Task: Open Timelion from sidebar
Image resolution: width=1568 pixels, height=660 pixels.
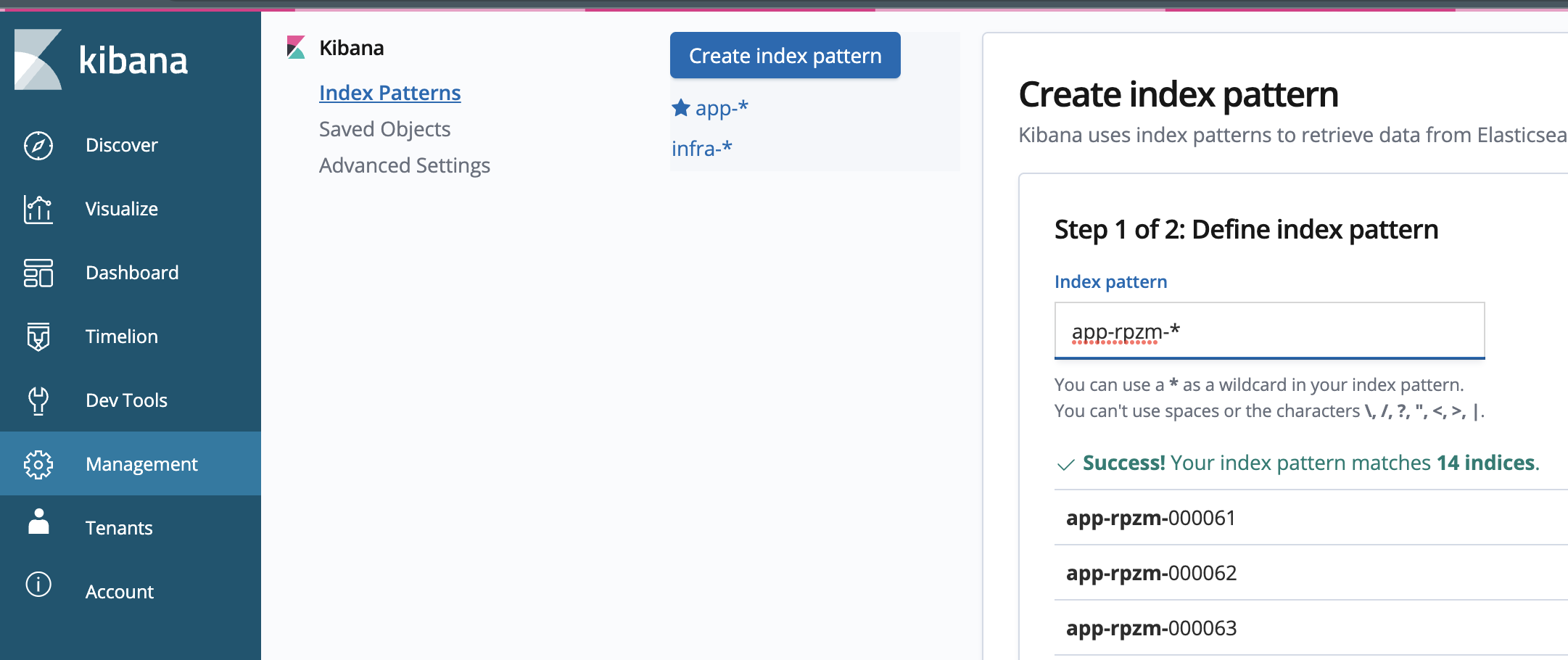Action: [131, 337]
